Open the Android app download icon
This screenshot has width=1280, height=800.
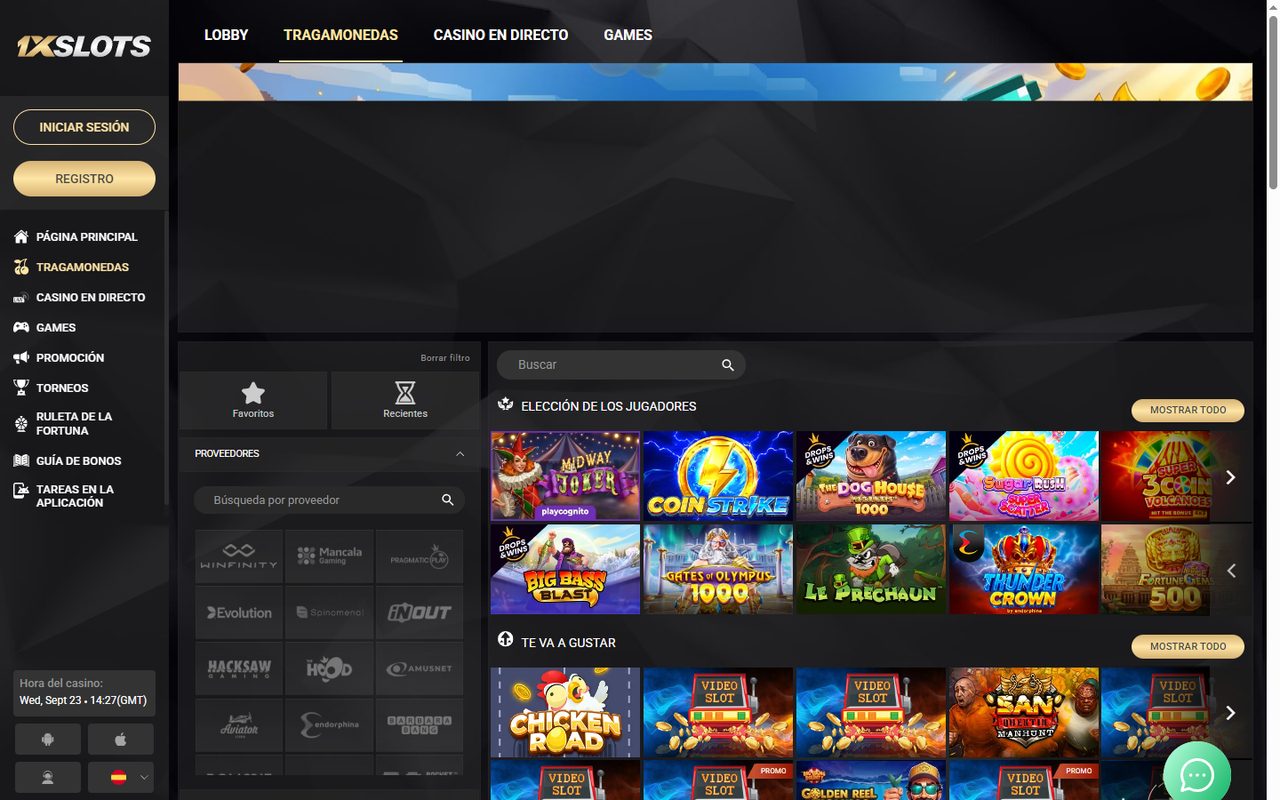[x=48, y=740]
